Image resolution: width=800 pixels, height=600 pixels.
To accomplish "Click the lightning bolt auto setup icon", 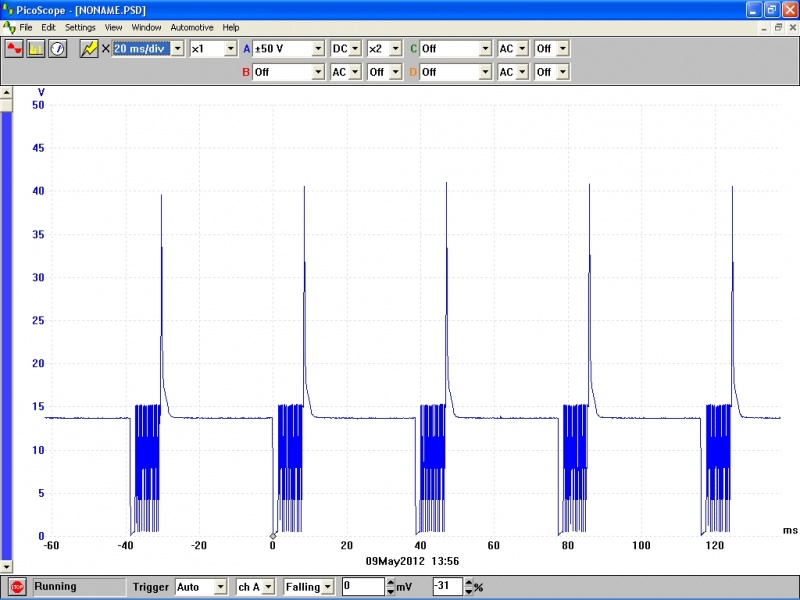I will click(89, 48).
